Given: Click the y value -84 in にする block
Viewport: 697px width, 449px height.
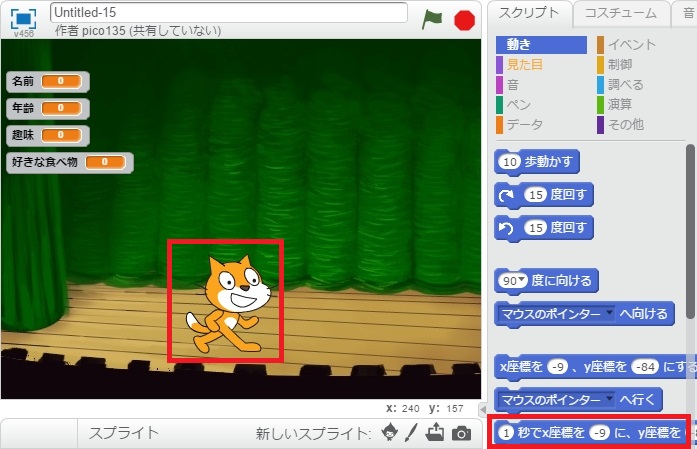Looking at the screenshot, I should (x=645, y=367).
